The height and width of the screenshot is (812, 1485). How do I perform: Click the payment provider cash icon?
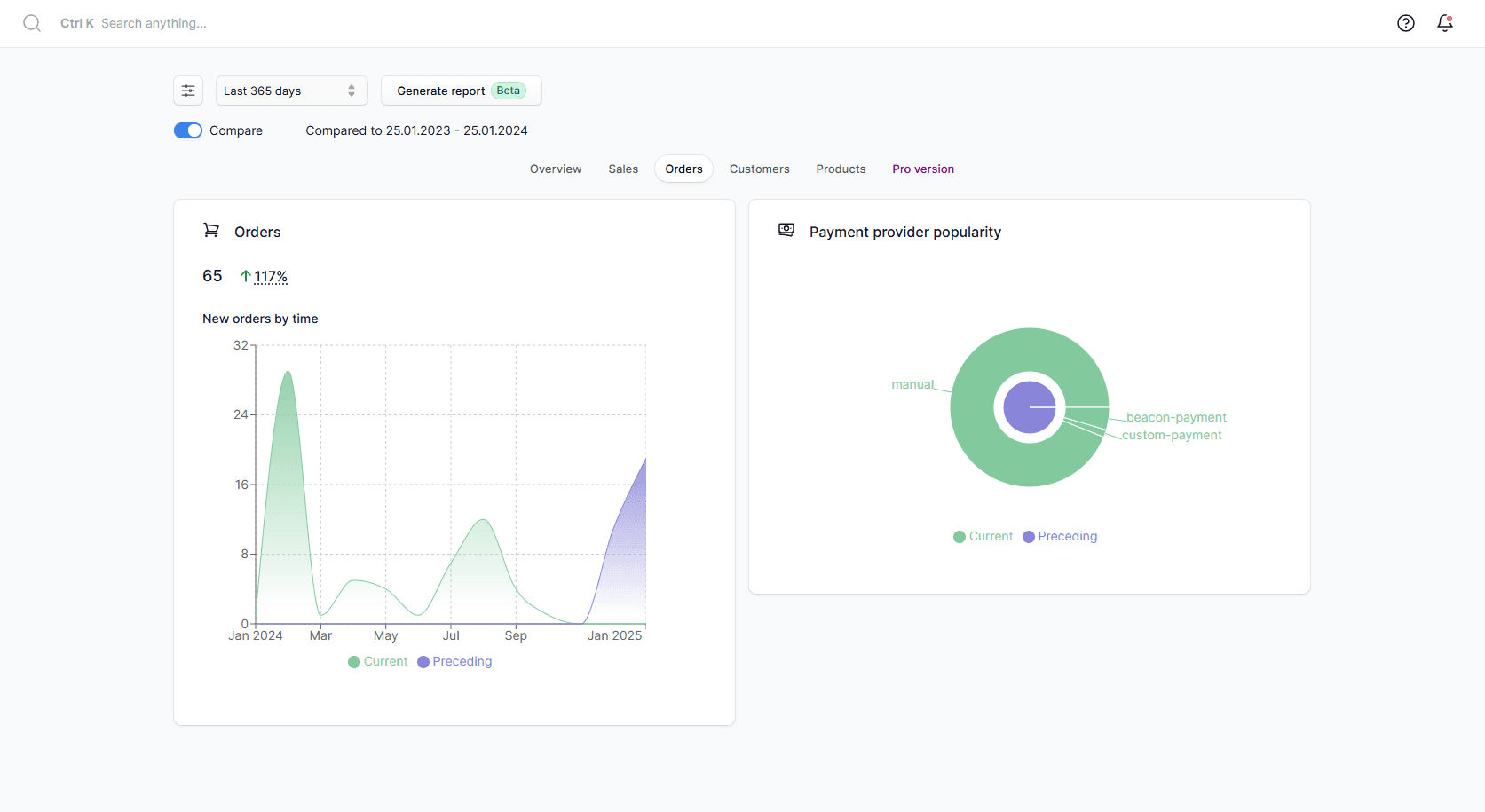point(786,231)
